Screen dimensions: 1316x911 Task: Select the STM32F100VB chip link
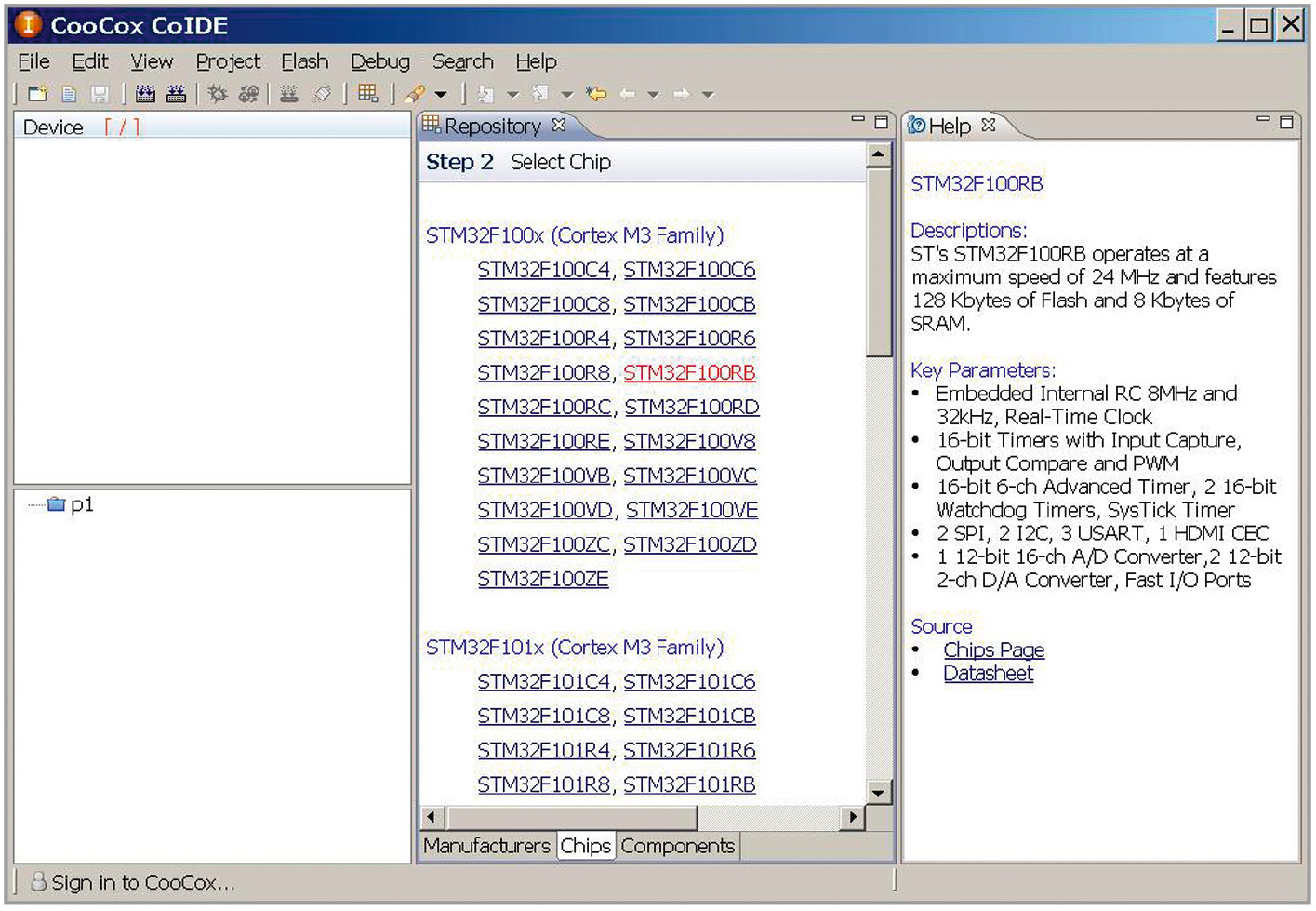[543, 476]
